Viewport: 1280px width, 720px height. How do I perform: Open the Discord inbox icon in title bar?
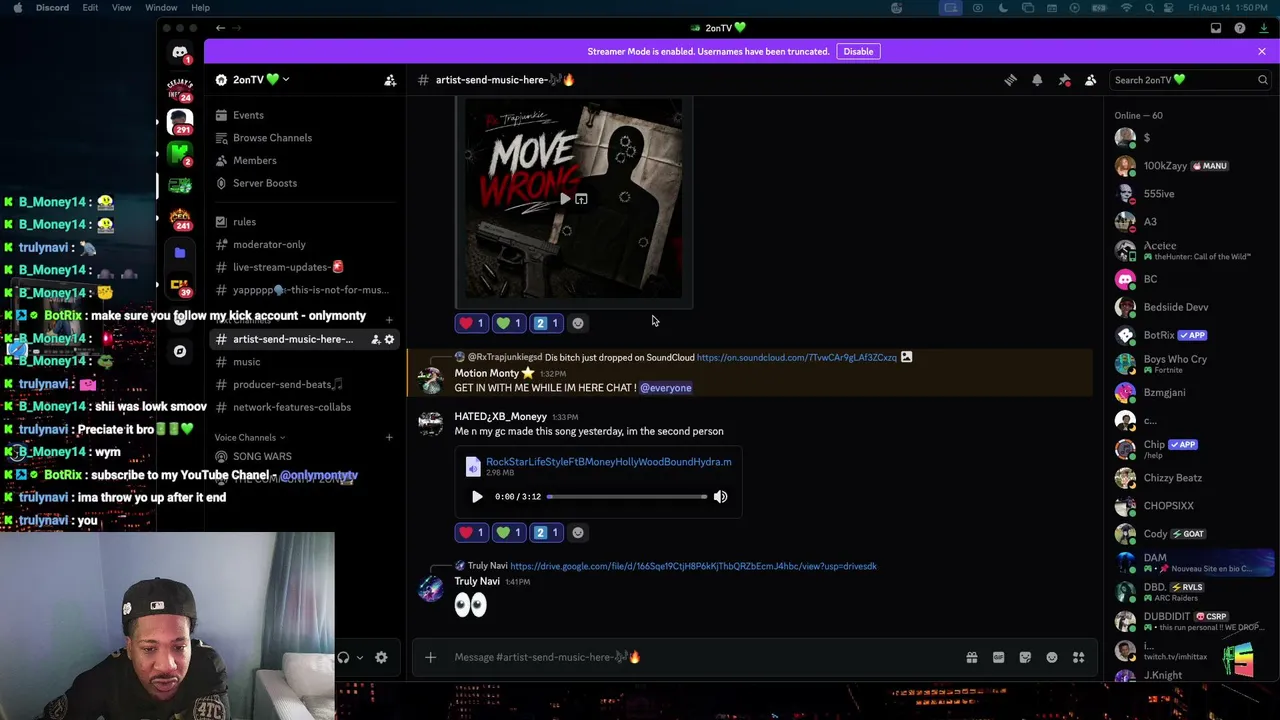[1216, 28]
